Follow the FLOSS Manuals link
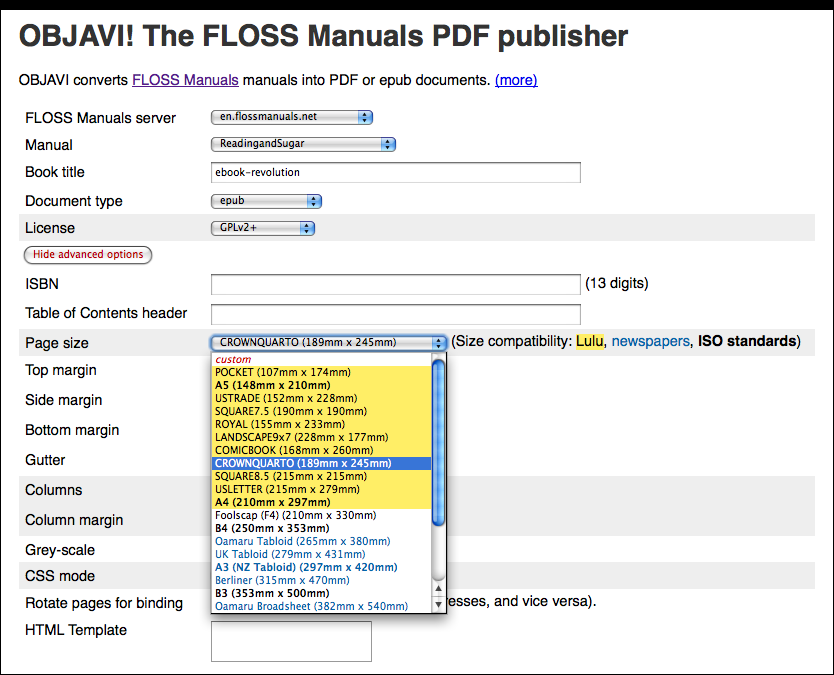 click(x=185, y=80)
